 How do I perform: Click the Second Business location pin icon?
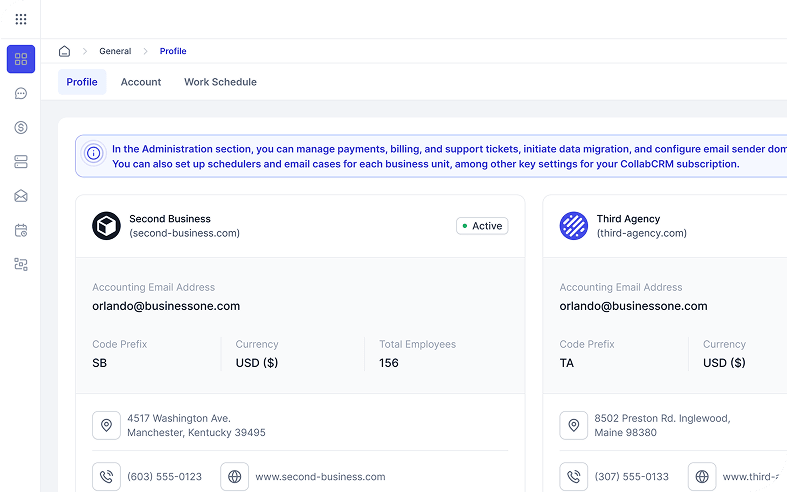coord(106,425)
